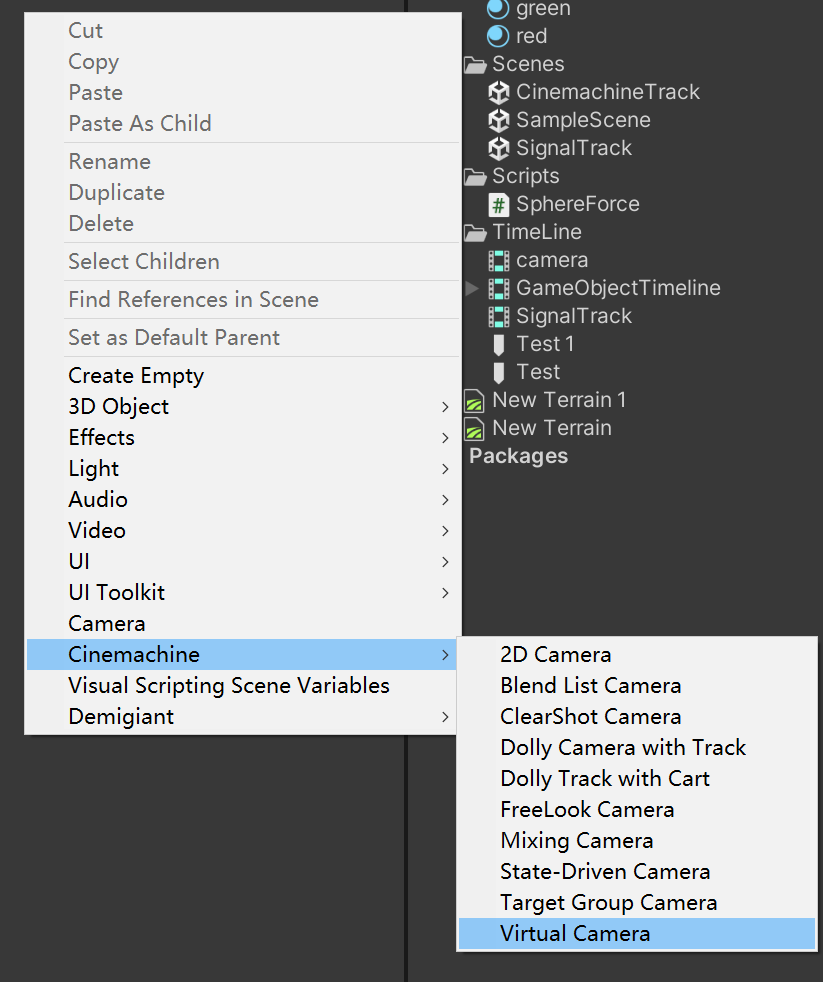The width and height of the screenshot is (823, 982).
Task: Select the New Terrain 1 label
Action: 559,400
